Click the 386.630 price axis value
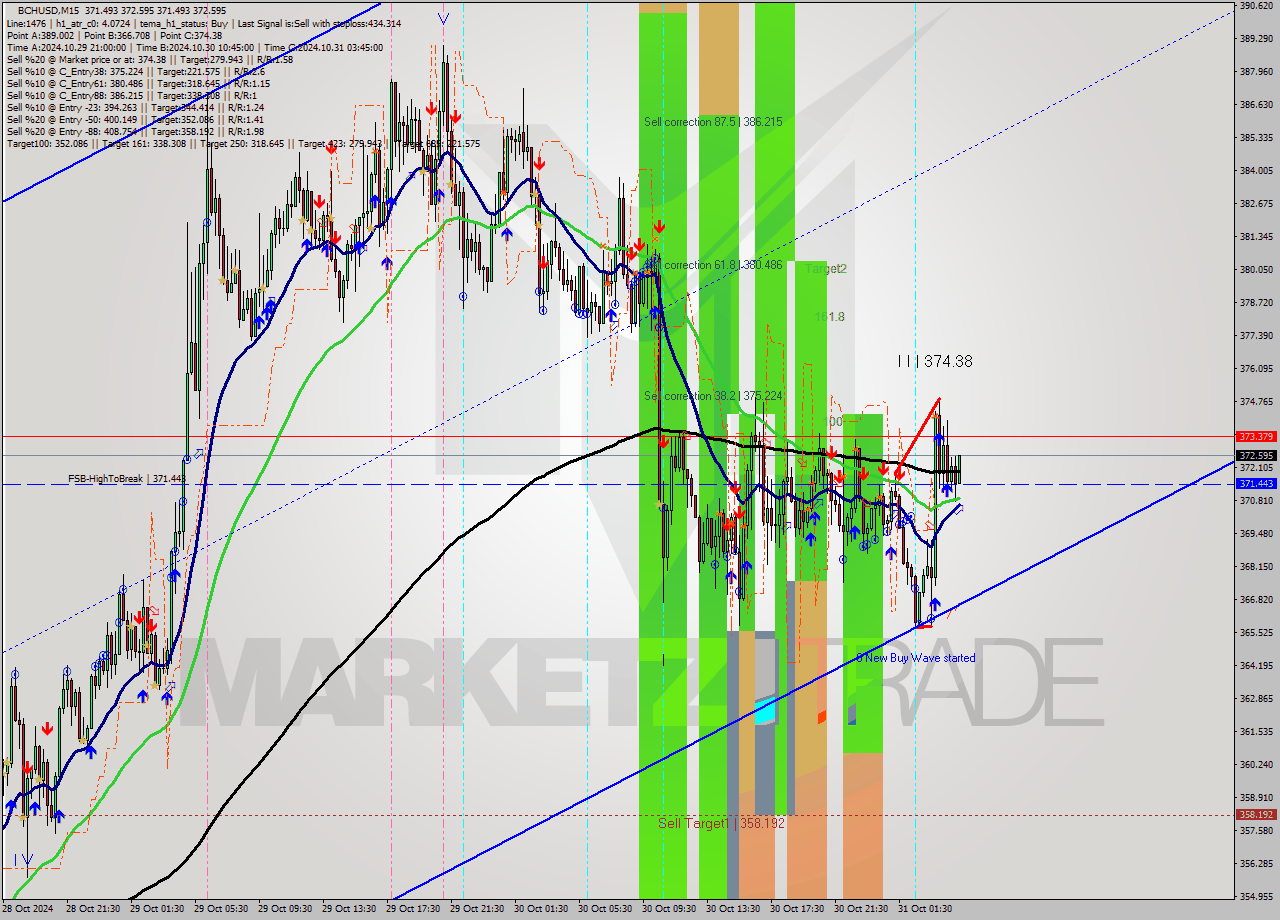This screenshot has height=920, width=1280. point(1256,104)
